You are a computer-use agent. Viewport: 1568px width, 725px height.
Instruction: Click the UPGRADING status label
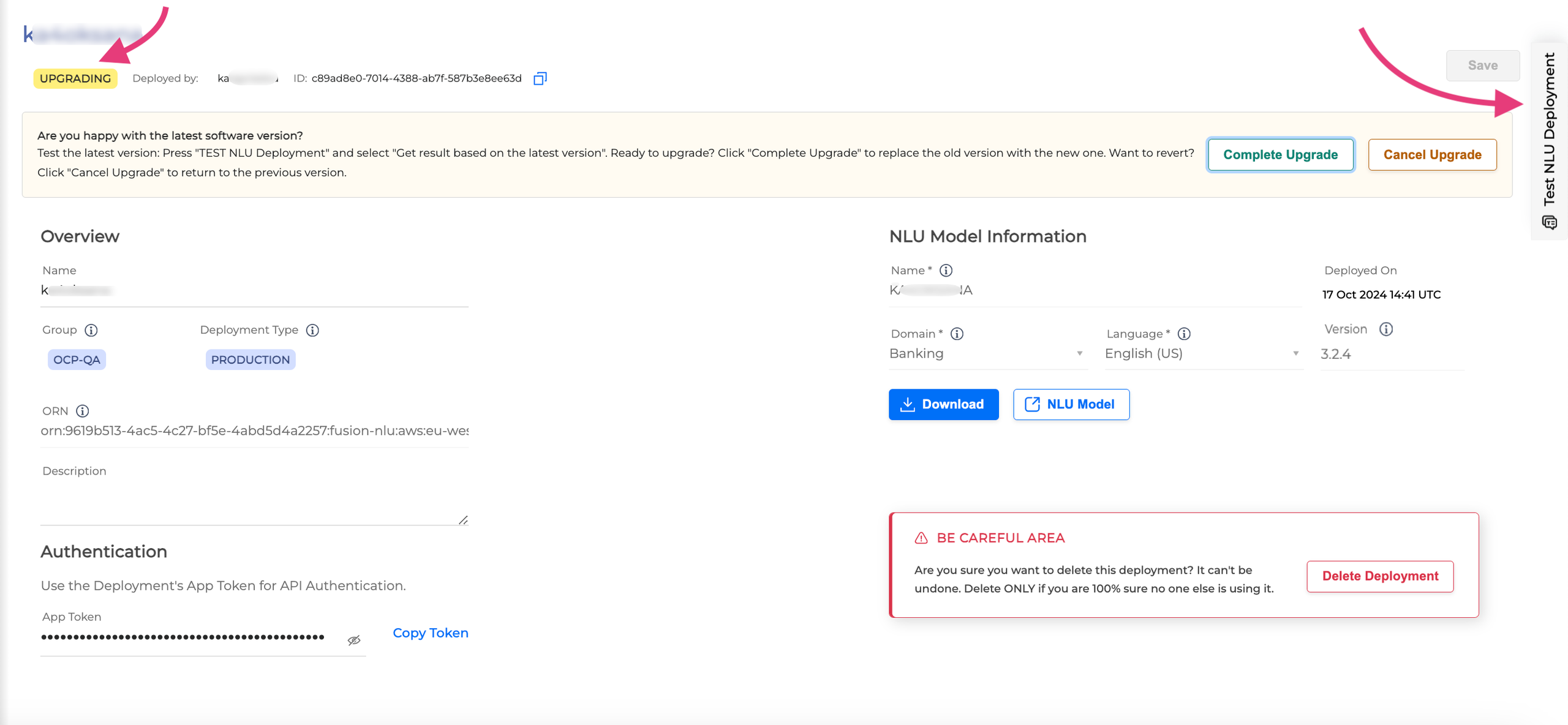pos(75,78)
